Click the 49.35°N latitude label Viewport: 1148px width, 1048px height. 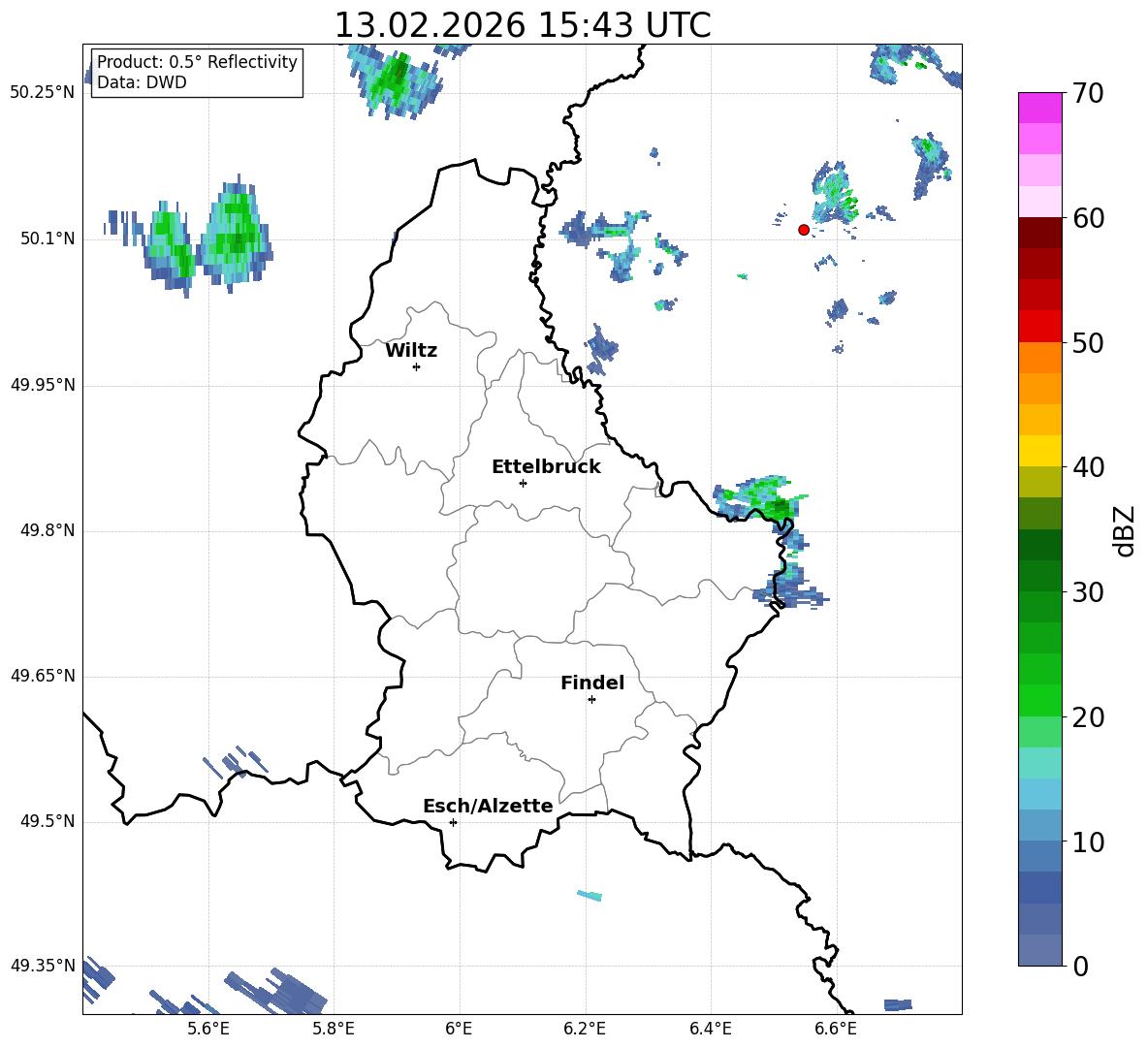(43, 966)
